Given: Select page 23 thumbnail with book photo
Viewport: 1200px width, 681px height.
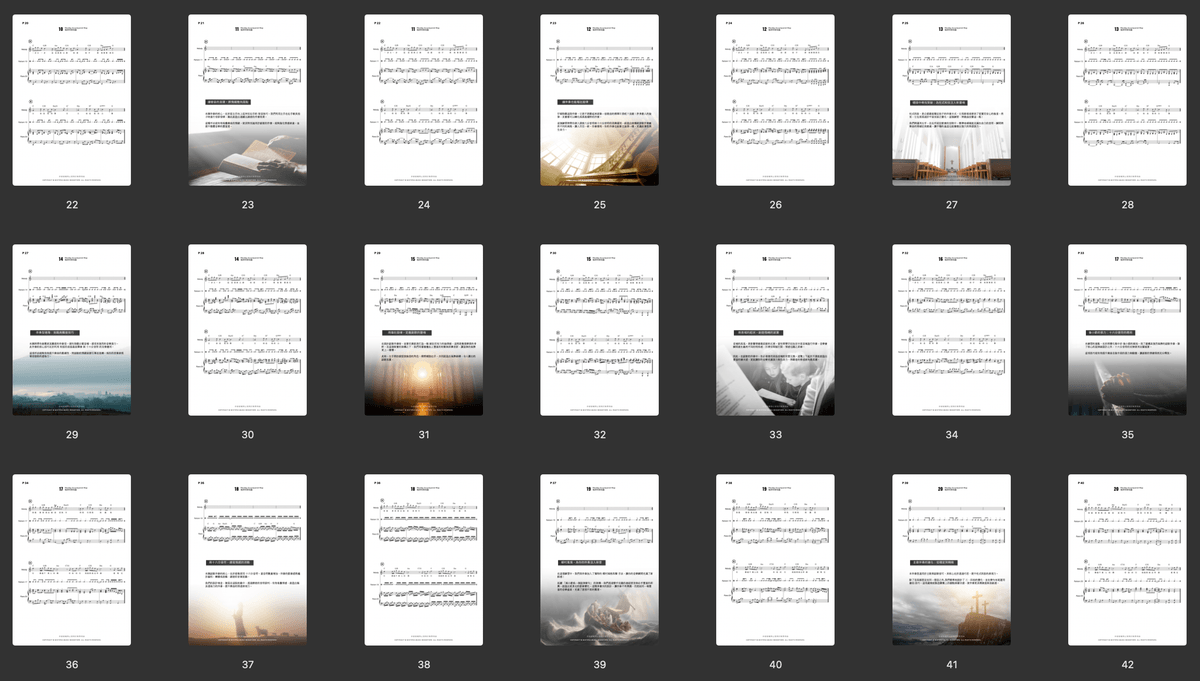Looking at the screenshot, I should tap(248, 100).
